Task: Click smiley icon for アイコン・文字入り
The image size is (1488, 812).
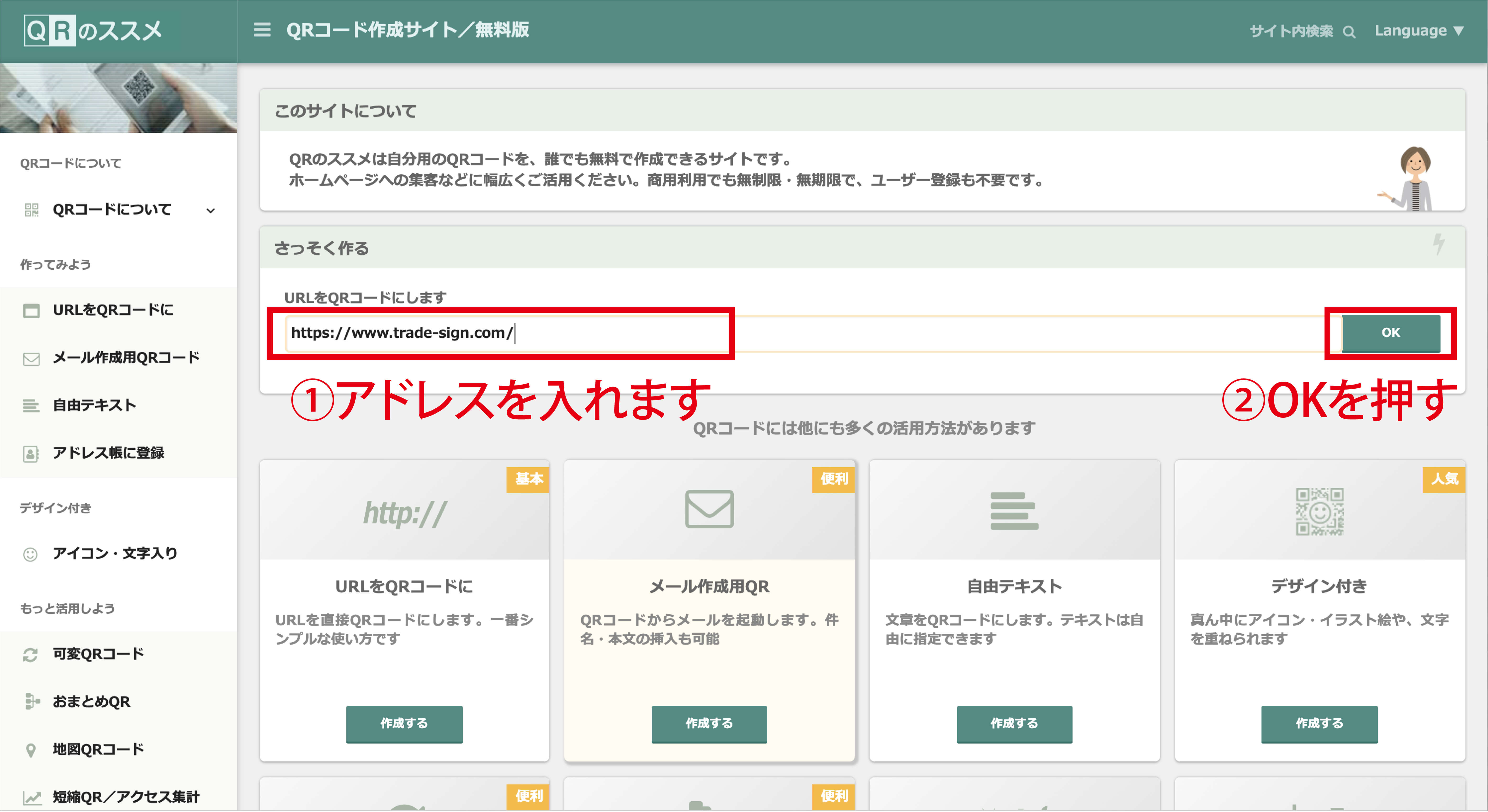Action: click(x=30, y=554)
